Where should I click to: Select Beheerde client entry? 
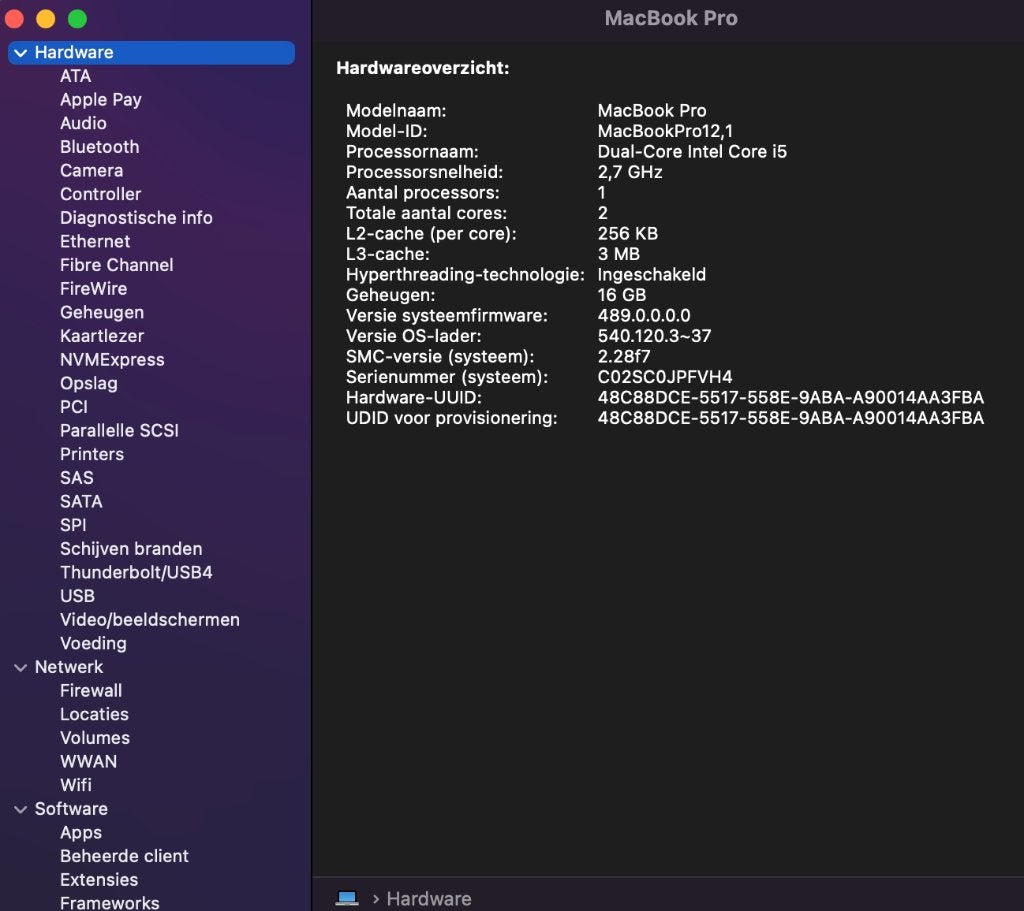click(124, 856)
